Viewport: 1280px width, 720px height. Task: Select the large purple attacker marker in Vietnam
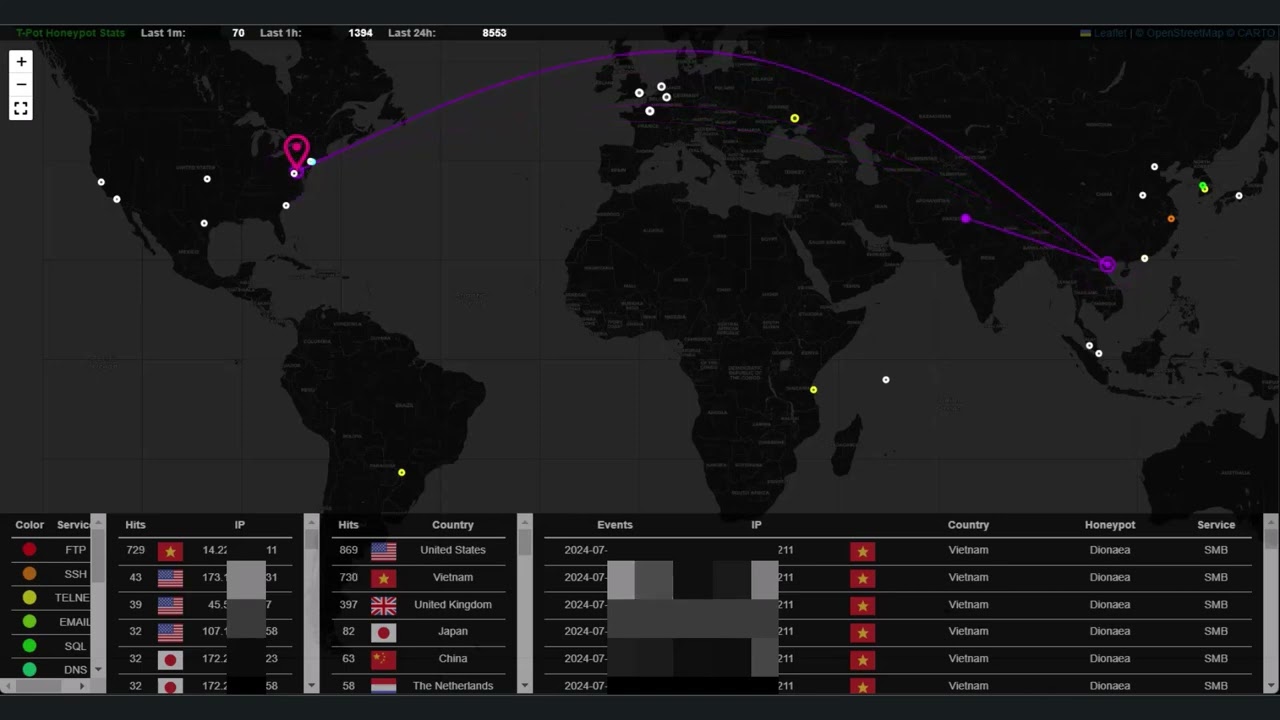click(x=1107, y=264)
